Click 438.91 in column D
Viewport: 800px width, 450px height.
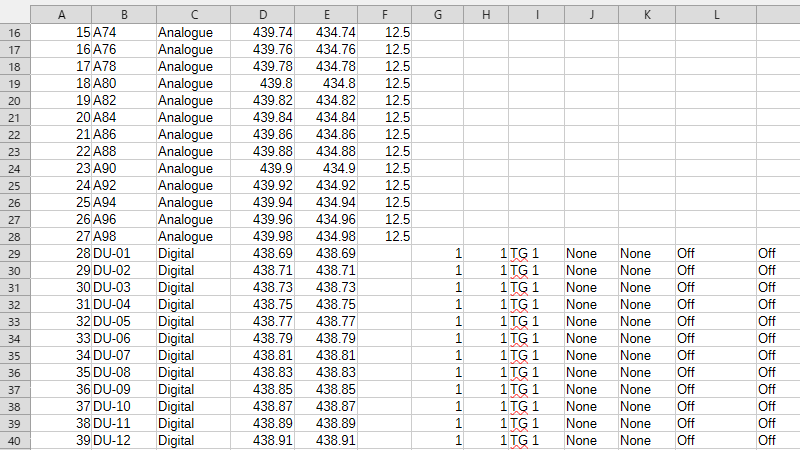(262, 440)
